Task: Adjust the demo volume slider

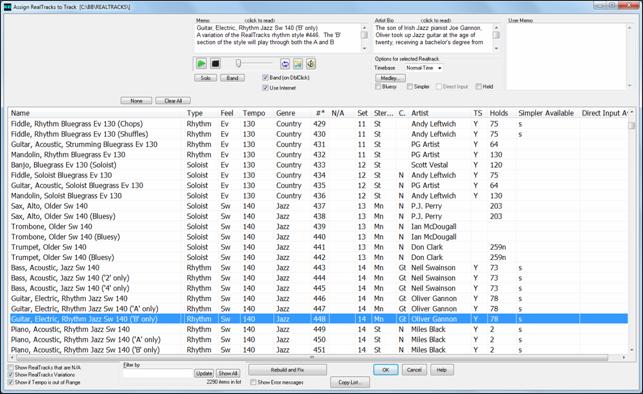Action: coord(238,63)
